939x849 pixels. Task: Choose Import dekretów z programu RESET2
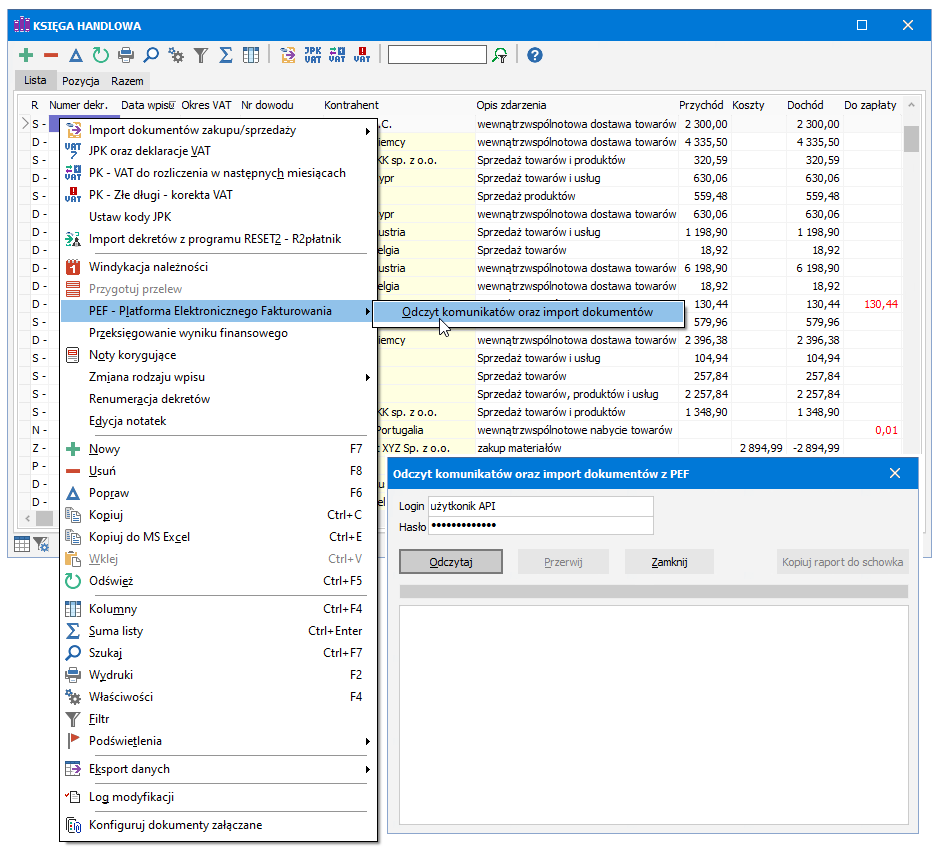pos(219,239)
